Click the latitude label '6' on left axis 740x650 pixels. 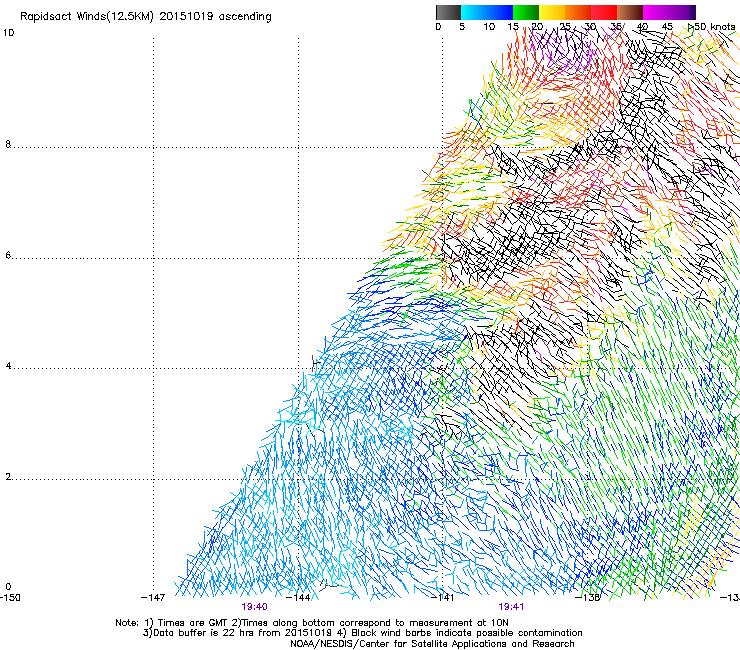point(8,255)
